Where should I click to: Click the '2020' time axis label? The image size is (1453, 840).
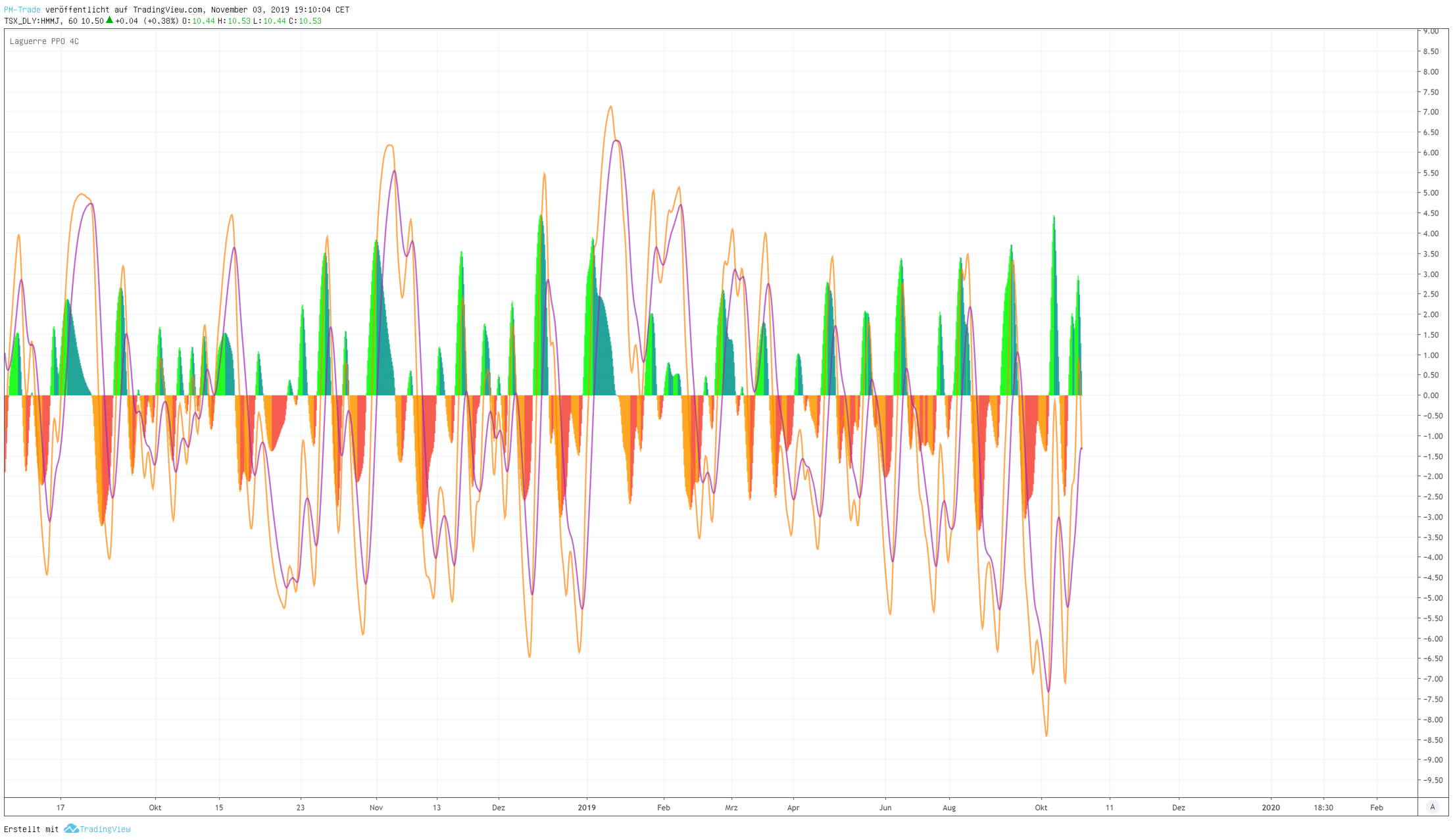1271,808
